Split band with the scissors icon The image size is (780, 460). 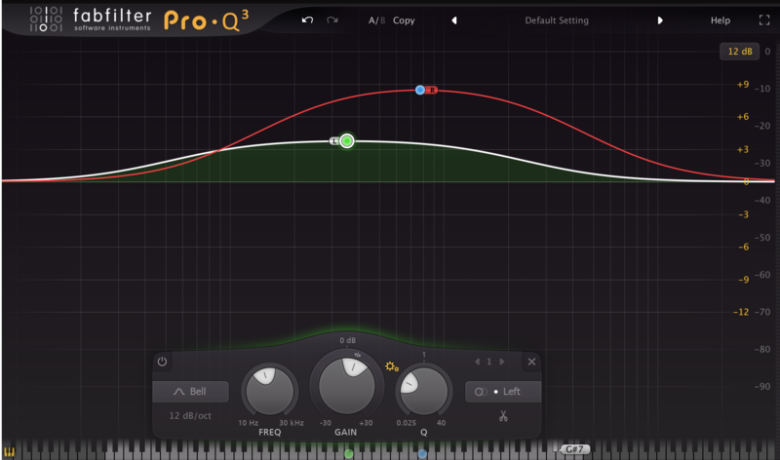(x=503, y=416)
